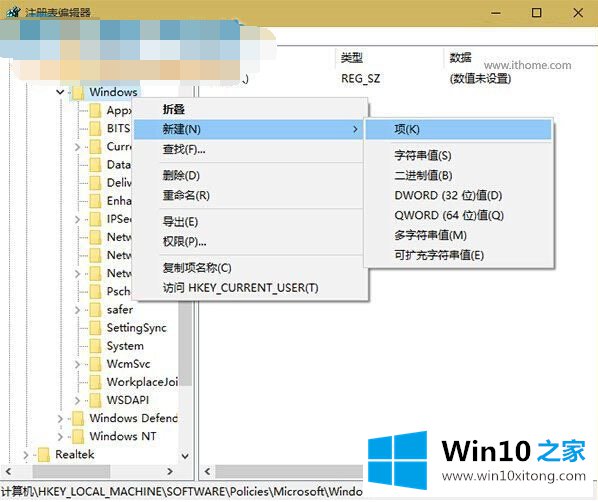The height and width of the screenshot is (502, 598).
Task: Choose 导出(E) from context menu
Action: coord(248,222)
